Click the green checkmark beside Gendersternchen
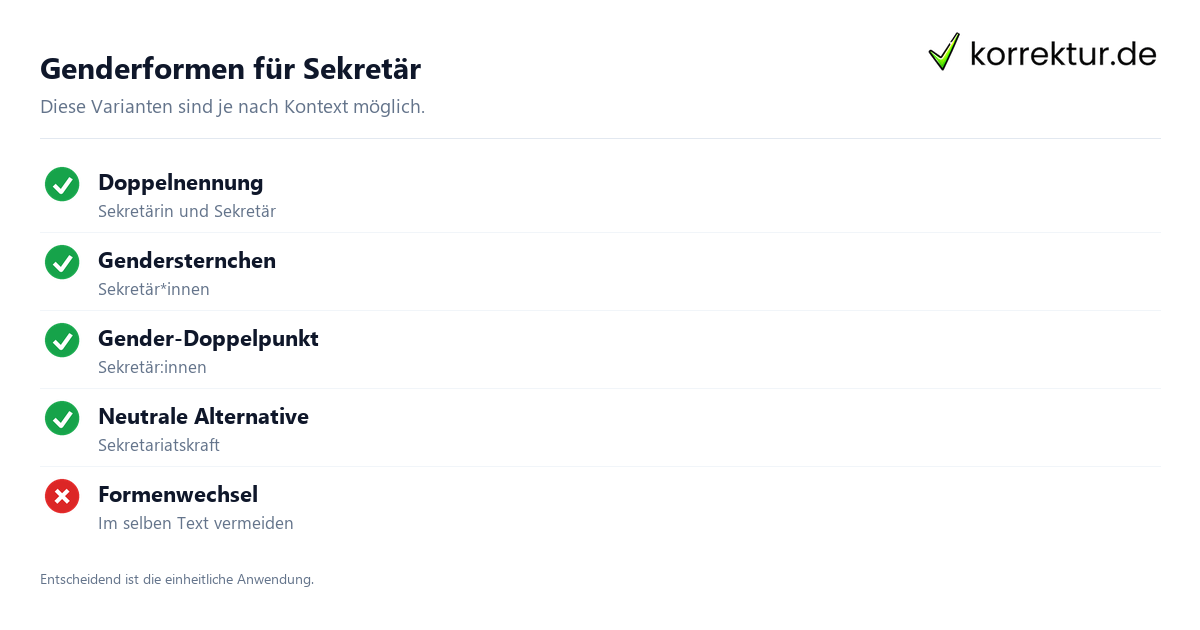 point(62,262)
